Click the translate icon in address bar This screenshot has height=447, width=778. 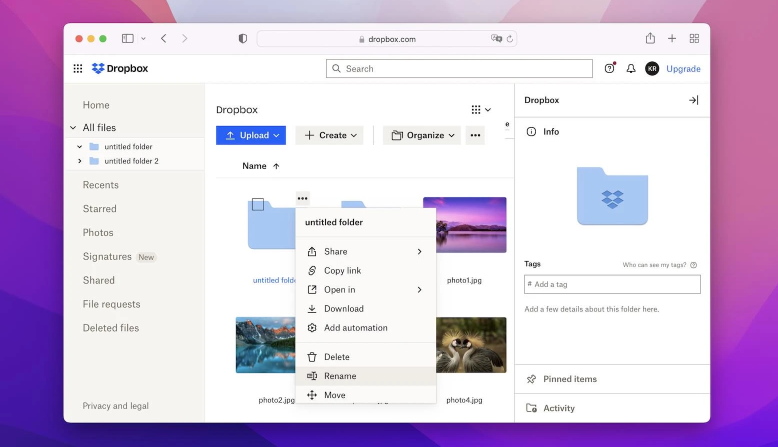point(496,39)
